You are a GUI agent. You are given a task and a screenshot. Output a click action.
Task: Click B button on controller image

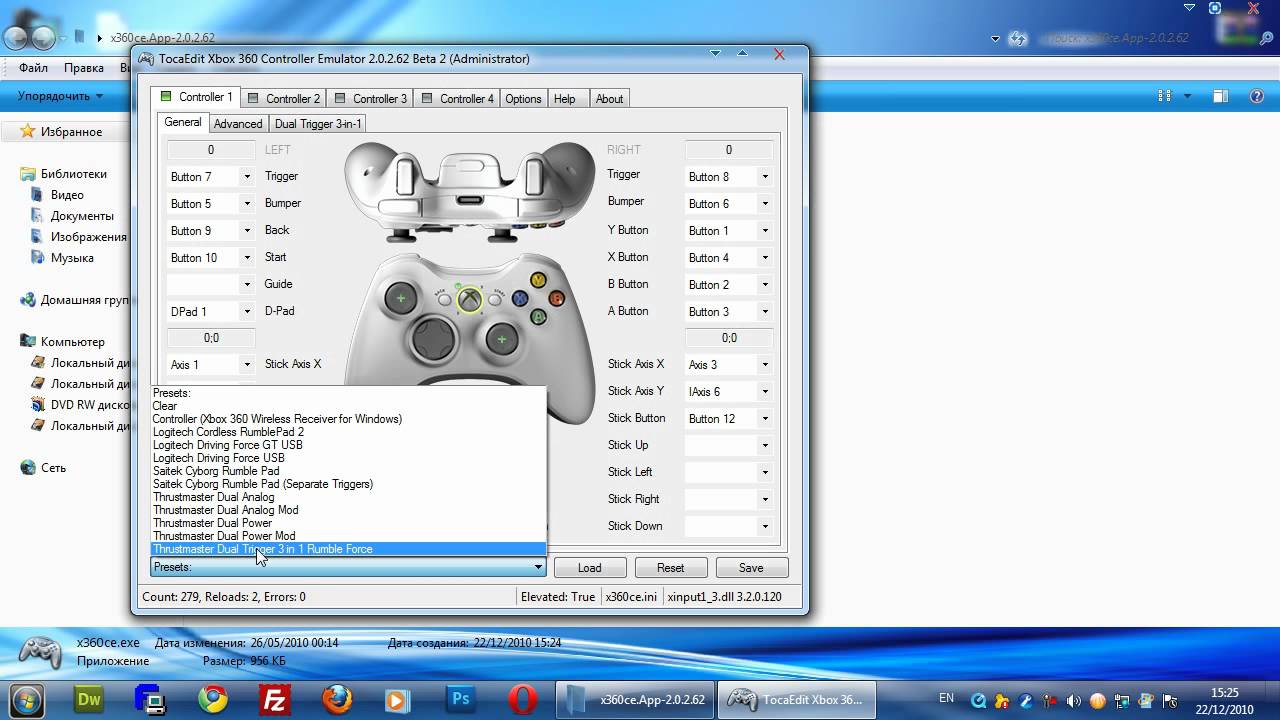click(557, 298)
